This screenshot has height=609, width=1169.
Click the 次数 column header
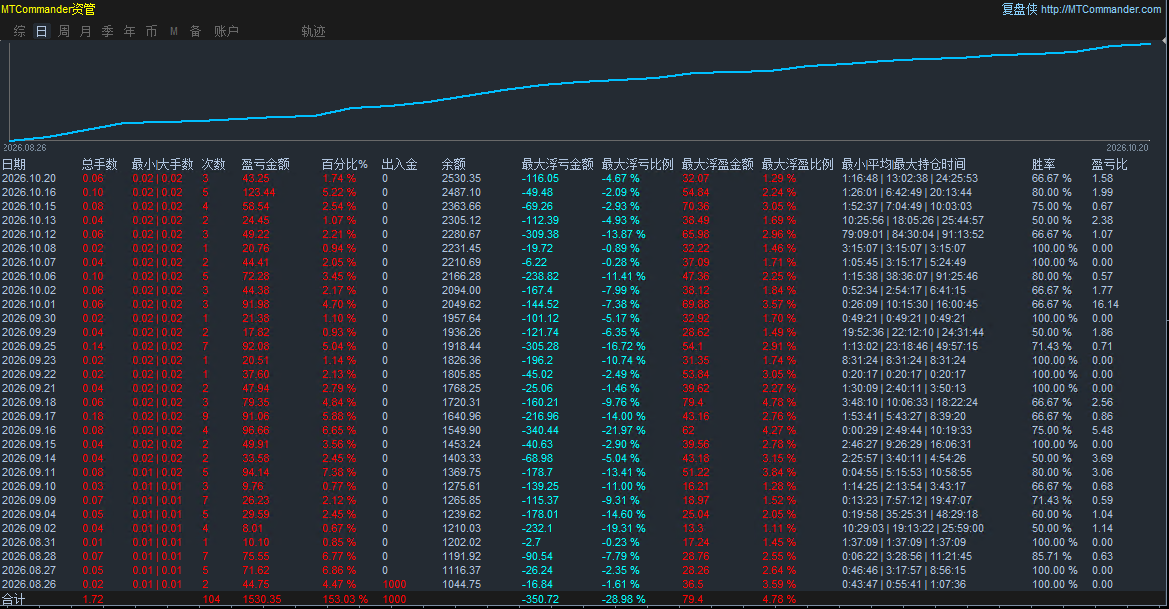tap(213, 164)
